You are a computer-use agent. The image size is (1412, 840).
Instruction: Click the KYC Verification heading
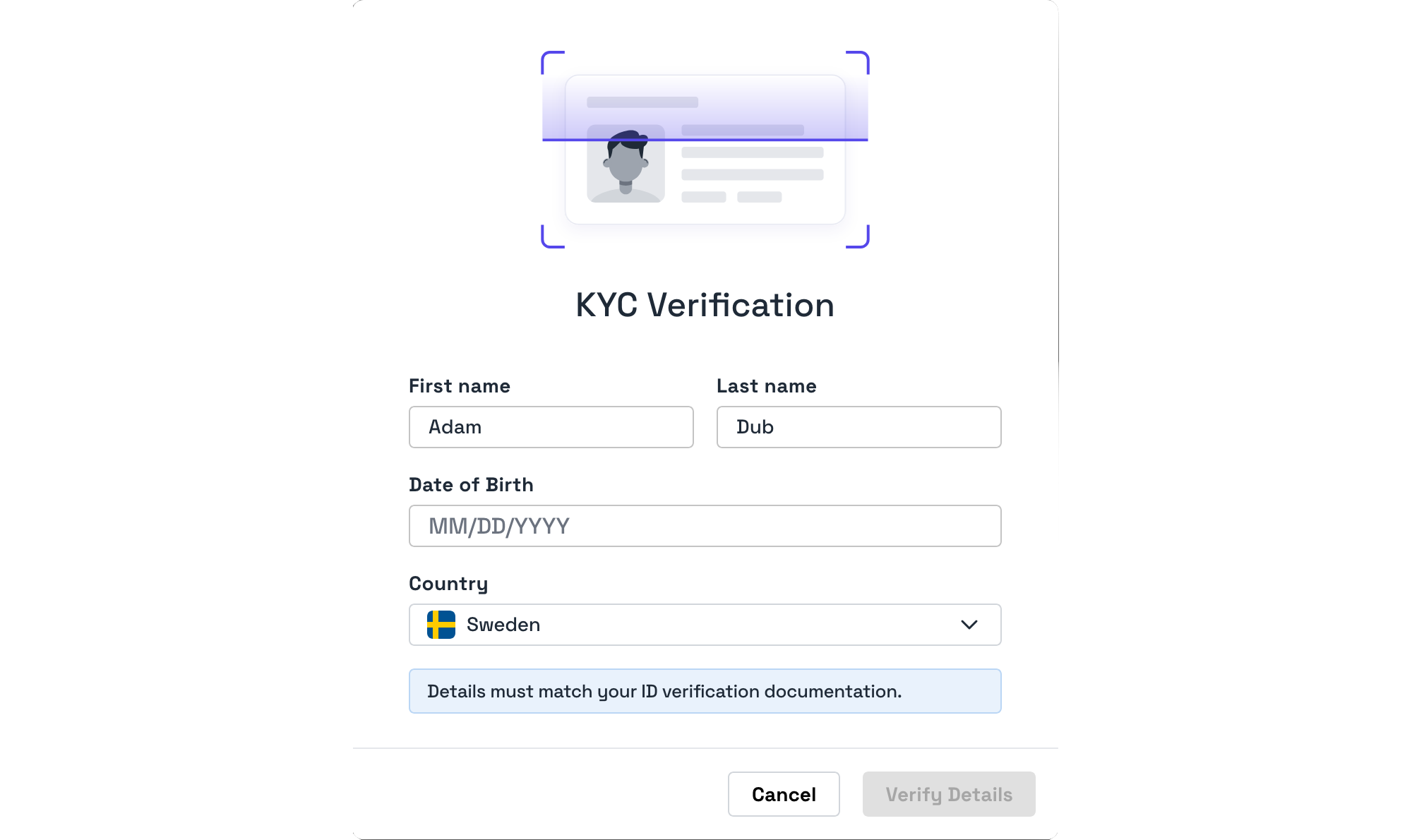[x=705, y=305]
